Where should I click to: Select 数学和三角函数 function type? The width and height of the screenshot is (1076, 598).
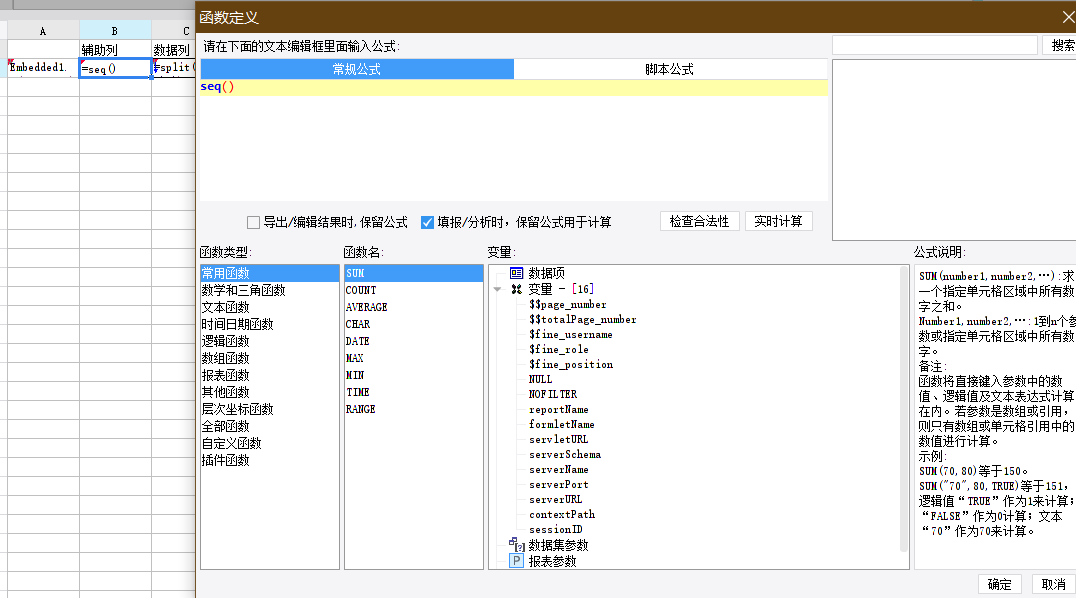(x=270, y=290)
